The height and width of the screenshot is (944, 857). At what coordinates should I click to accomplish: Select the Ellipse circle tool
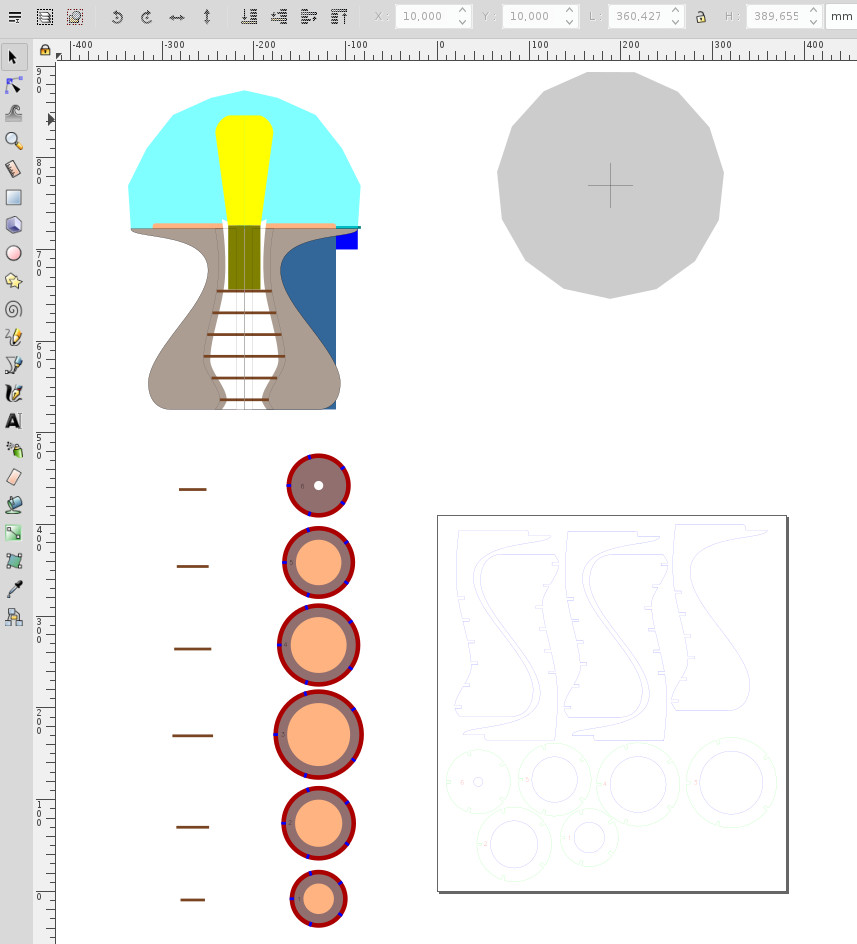click(14, 253)
